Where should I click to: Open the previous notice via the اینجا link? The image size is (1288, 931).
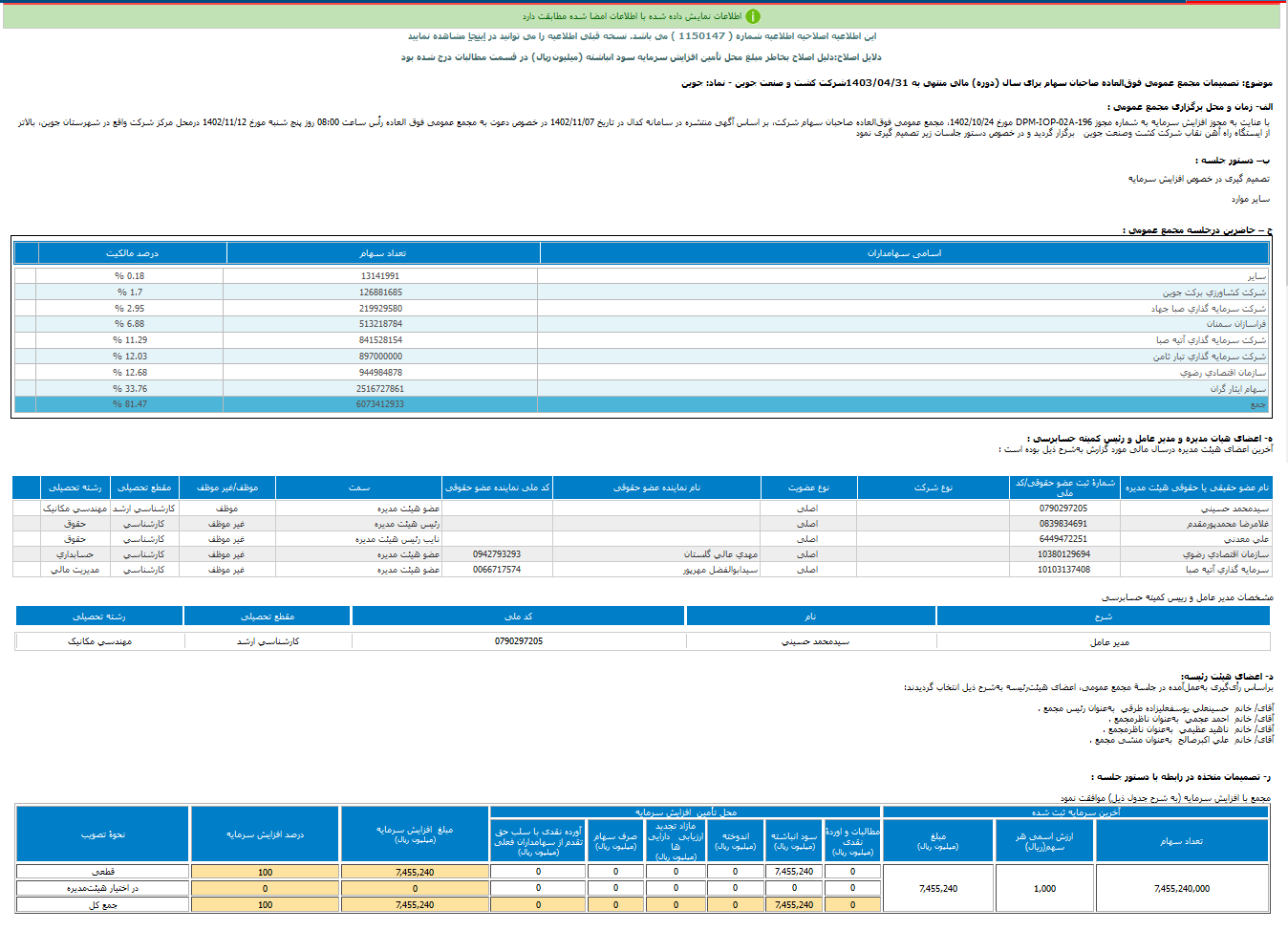(475, 36)
